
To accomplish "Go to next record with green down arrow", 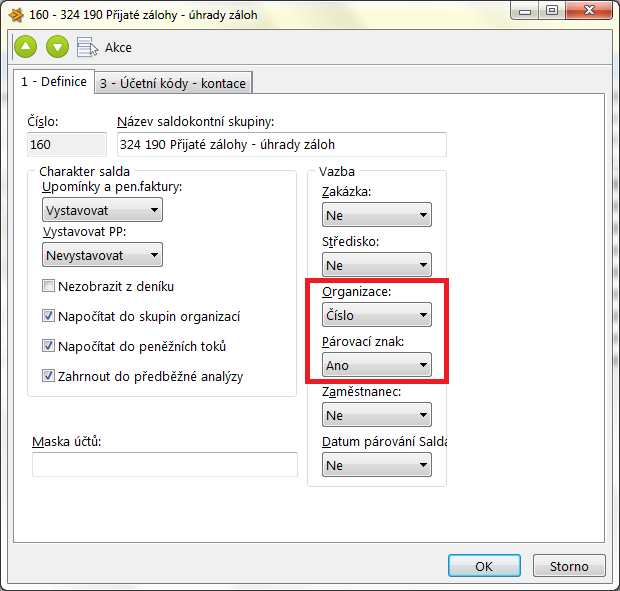I will tap(57, 47).
